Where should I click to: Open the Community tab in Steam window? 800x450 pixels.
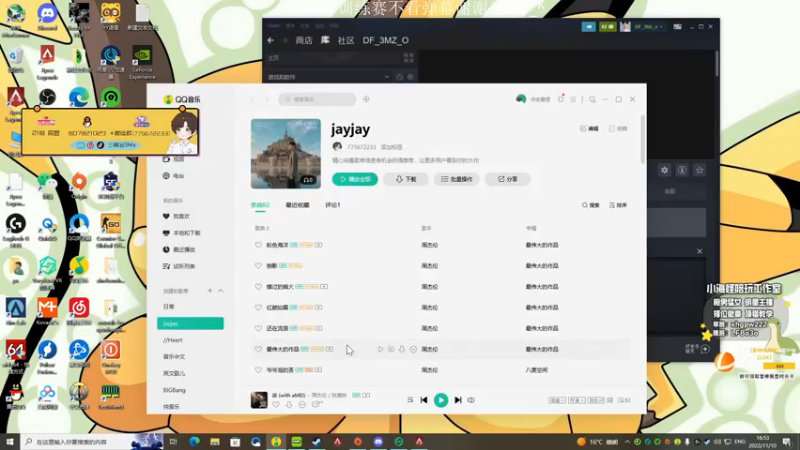point(346,40)
